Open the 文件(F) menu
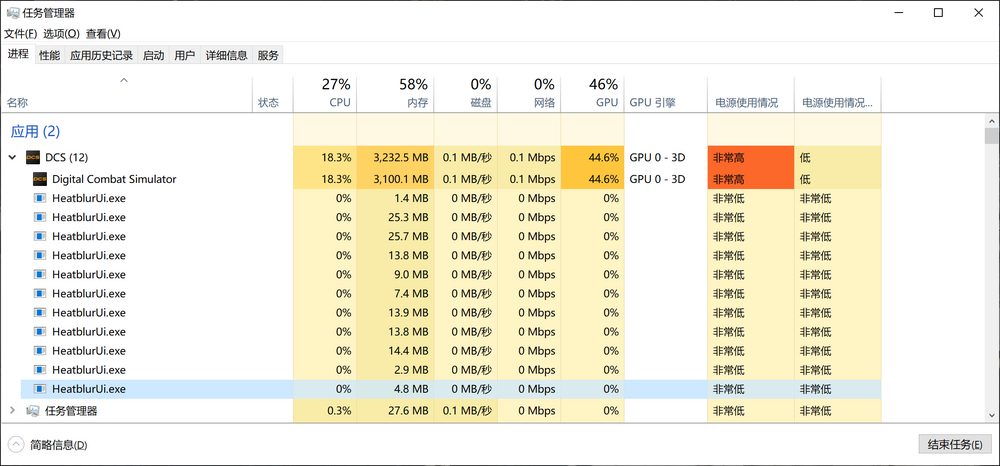 pos(20,34)
